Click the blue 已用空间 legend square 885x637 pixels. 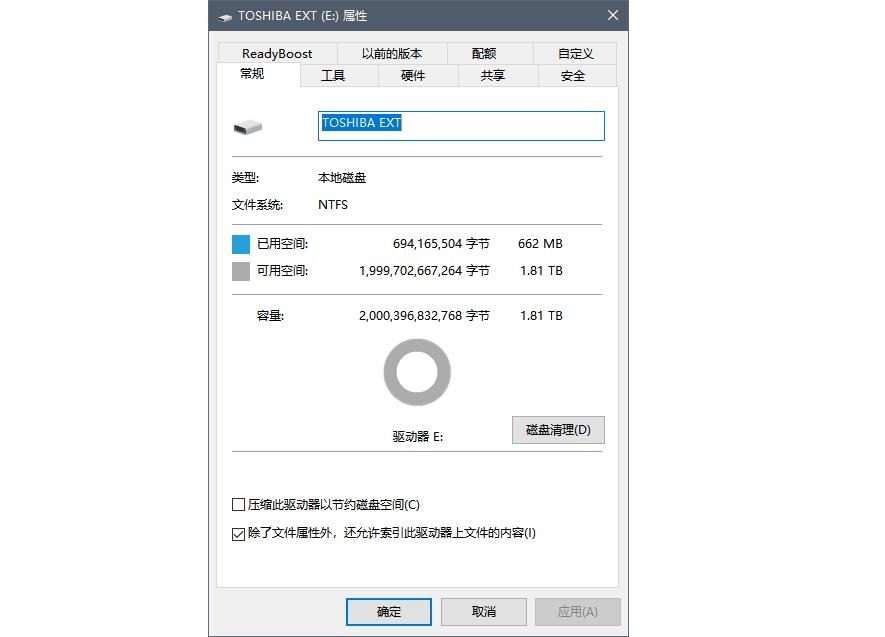240,243
